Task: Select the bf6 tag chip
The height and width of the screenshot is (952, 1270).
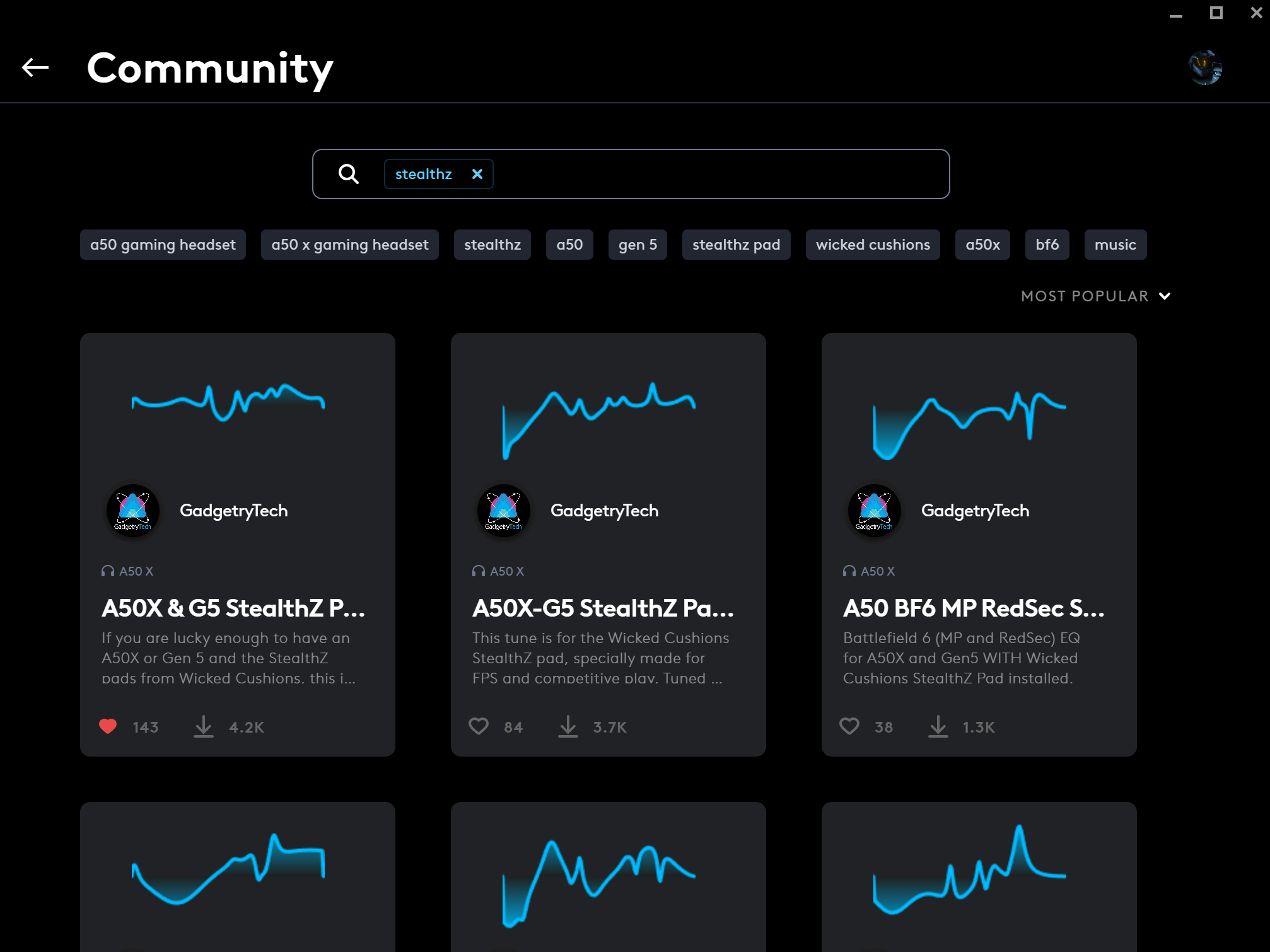Action: point(1047,245)
